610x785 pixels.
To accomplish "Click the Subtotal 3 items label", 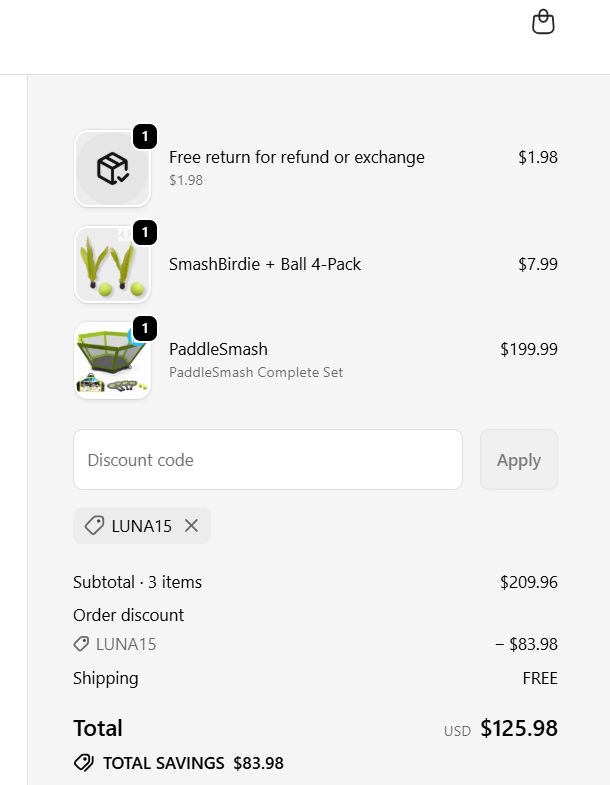I will tap(137, 582).
